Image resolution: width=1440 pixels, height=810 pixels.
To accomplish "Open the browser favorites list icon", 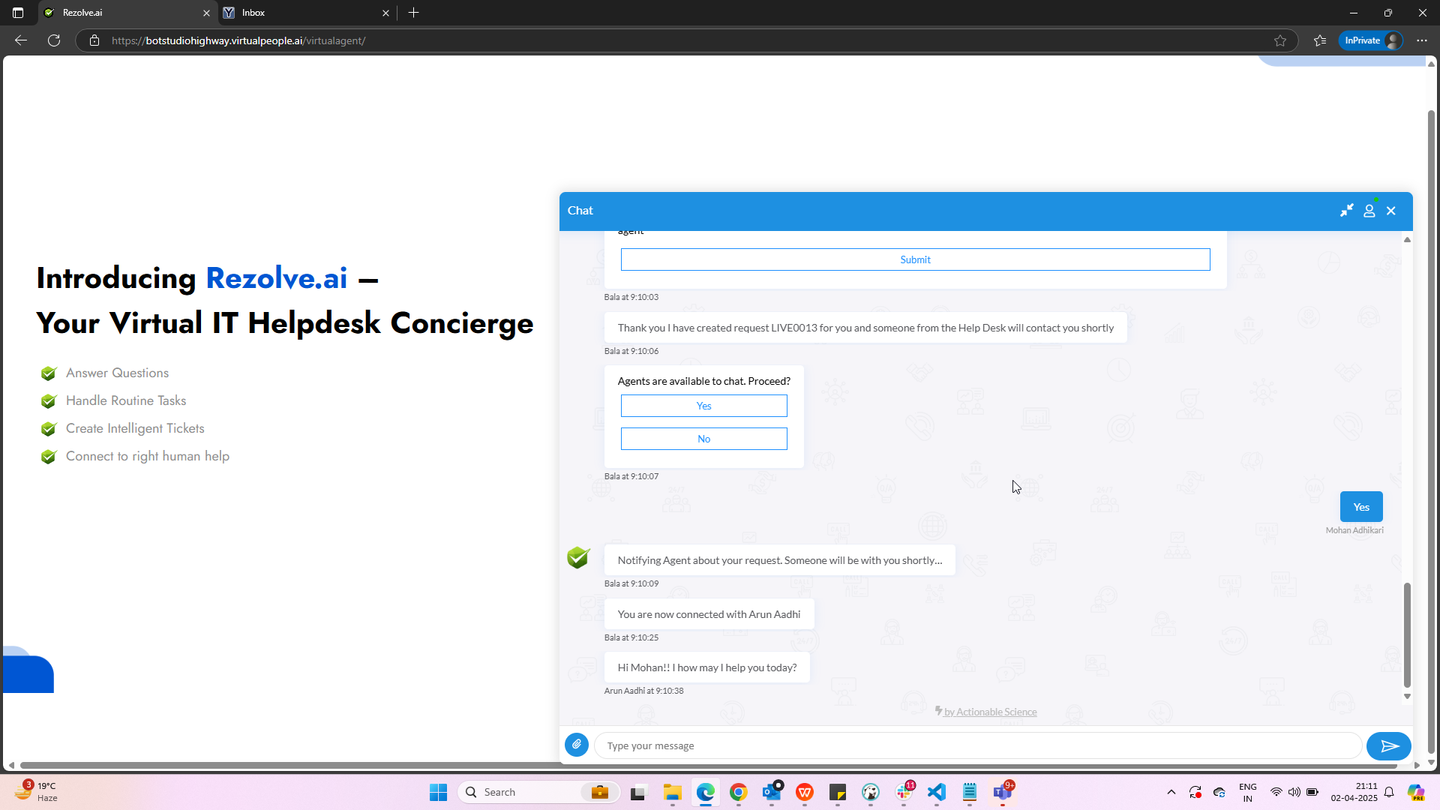I will click(1320, 41).
